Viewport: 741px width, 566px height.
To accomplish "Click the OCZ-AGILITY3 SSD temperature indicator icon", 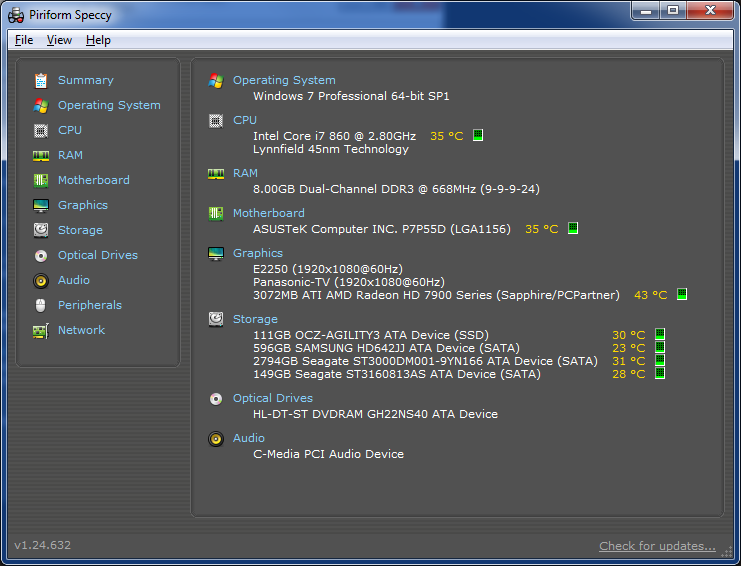I will click(660, 334).
